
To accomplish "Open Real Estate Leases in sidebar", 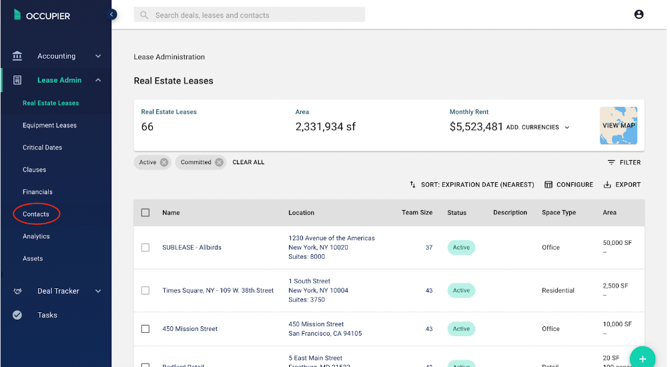I will [x=50, y=103].
